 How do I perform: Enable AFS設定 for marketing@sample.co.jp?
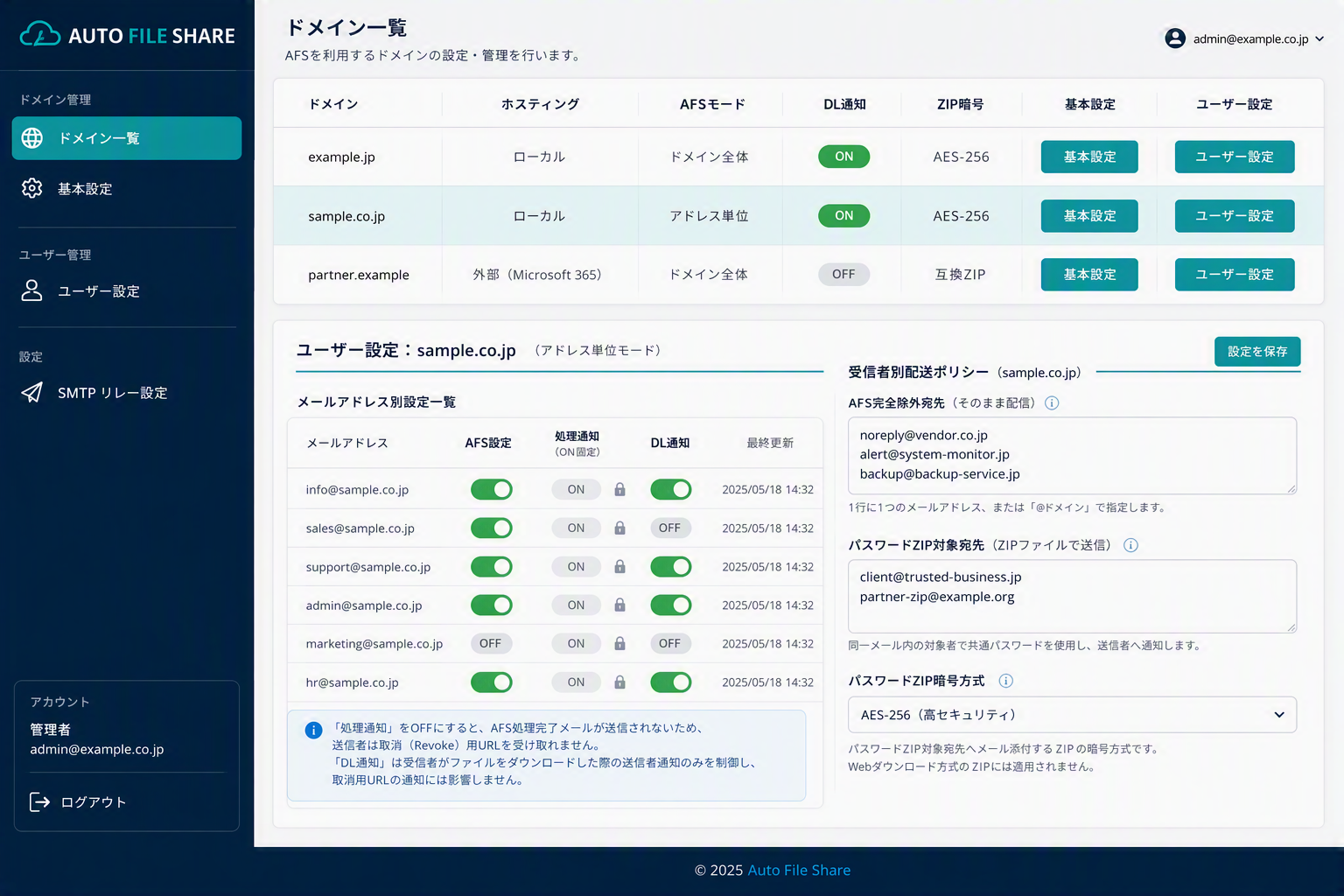[491, 643]
